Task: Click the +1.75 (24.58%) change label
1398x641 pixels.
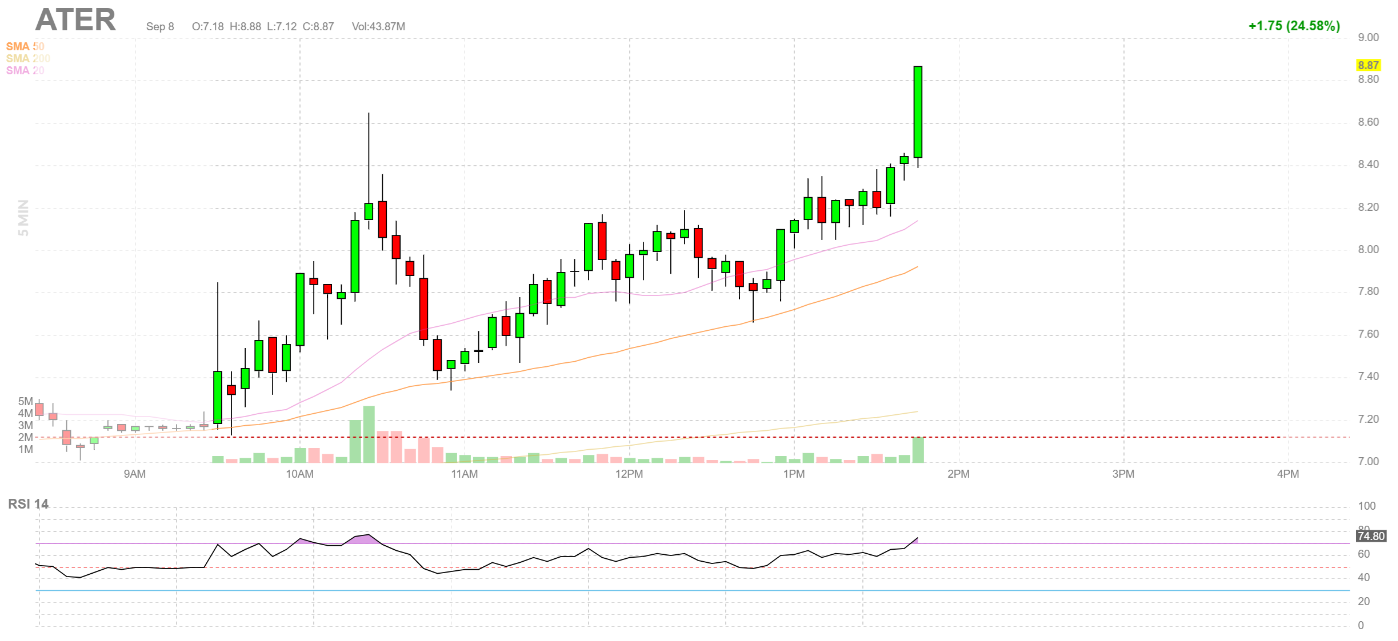Action: (1293, 26)
